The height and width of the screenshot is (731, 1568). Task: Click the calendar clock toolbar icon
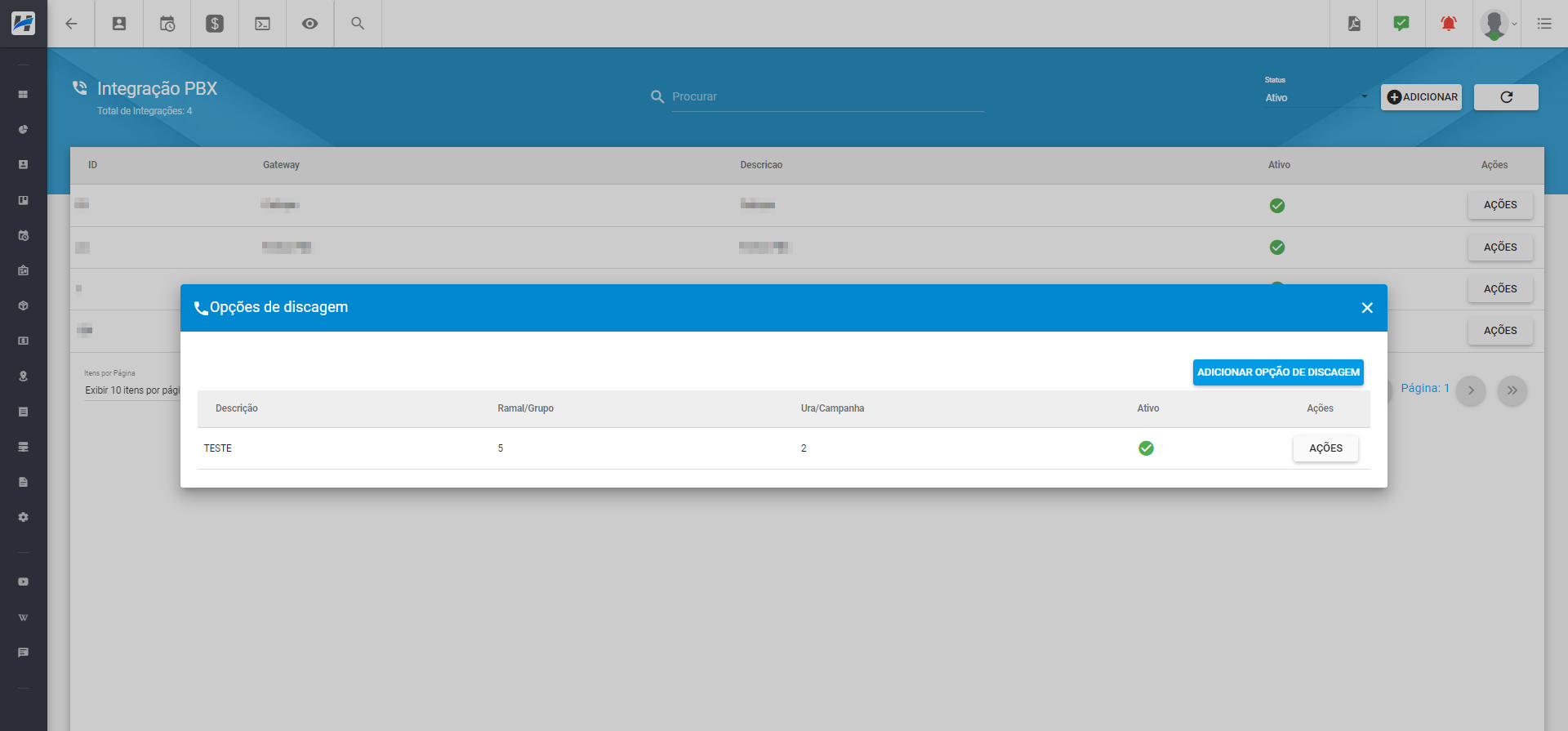coord(167,24)
